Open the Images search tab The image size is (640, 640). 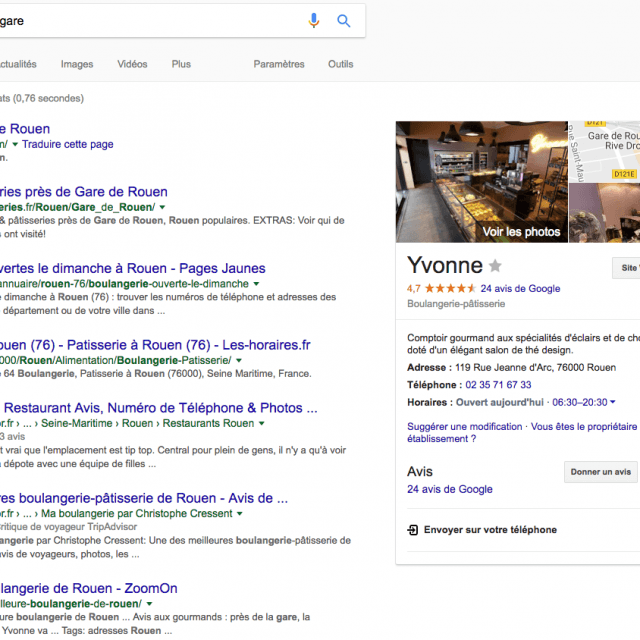pyautogui.click(x=77, y=64)
